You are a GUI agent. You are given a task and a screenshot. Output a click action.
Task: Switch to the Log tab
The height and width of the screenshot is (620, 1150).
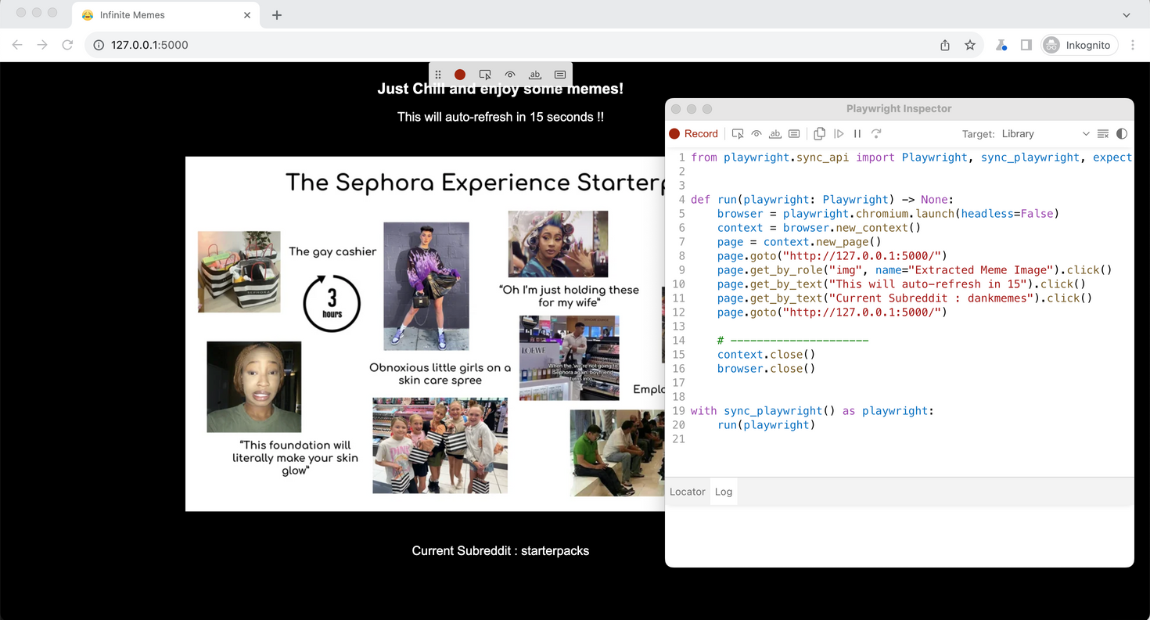(x=724, y=492)
